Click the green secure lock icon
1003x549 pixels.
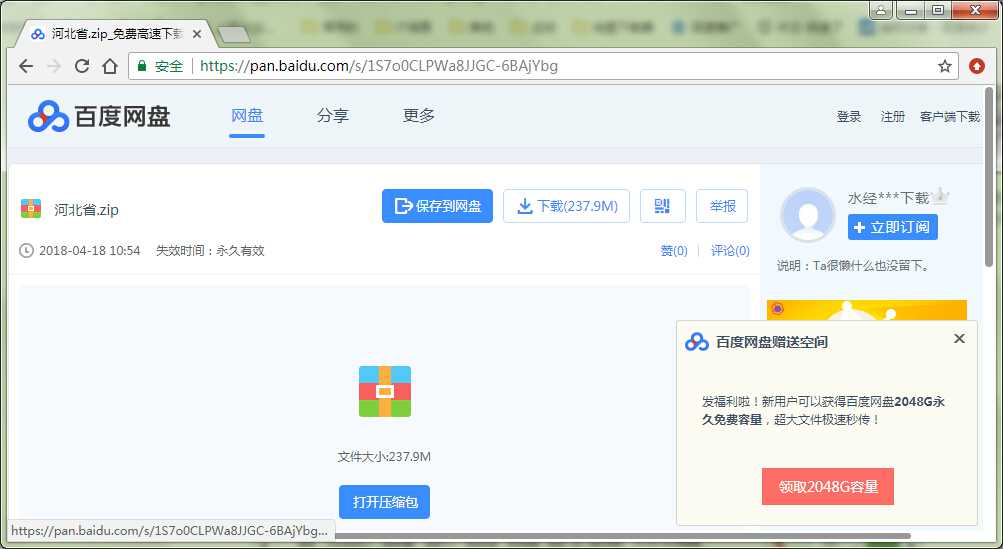(x=142, y=65)
